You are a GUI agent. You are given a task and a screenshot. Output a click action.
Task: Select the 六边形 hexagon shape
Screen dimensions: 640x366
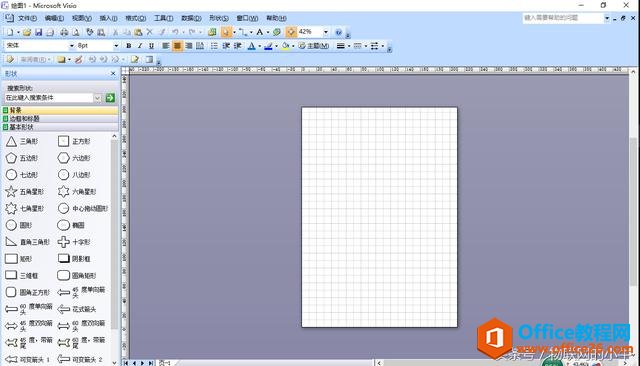[74, 158]
